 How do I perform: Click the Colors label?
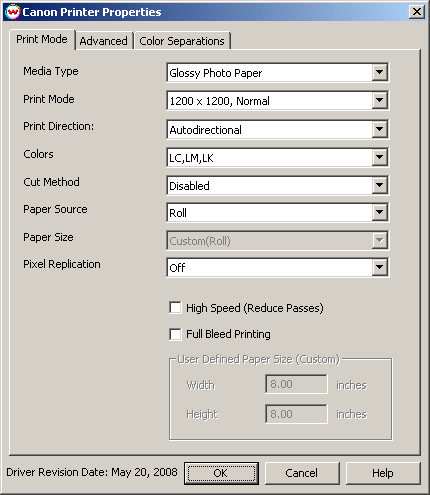pyautogui.click(x=38, y=154)
